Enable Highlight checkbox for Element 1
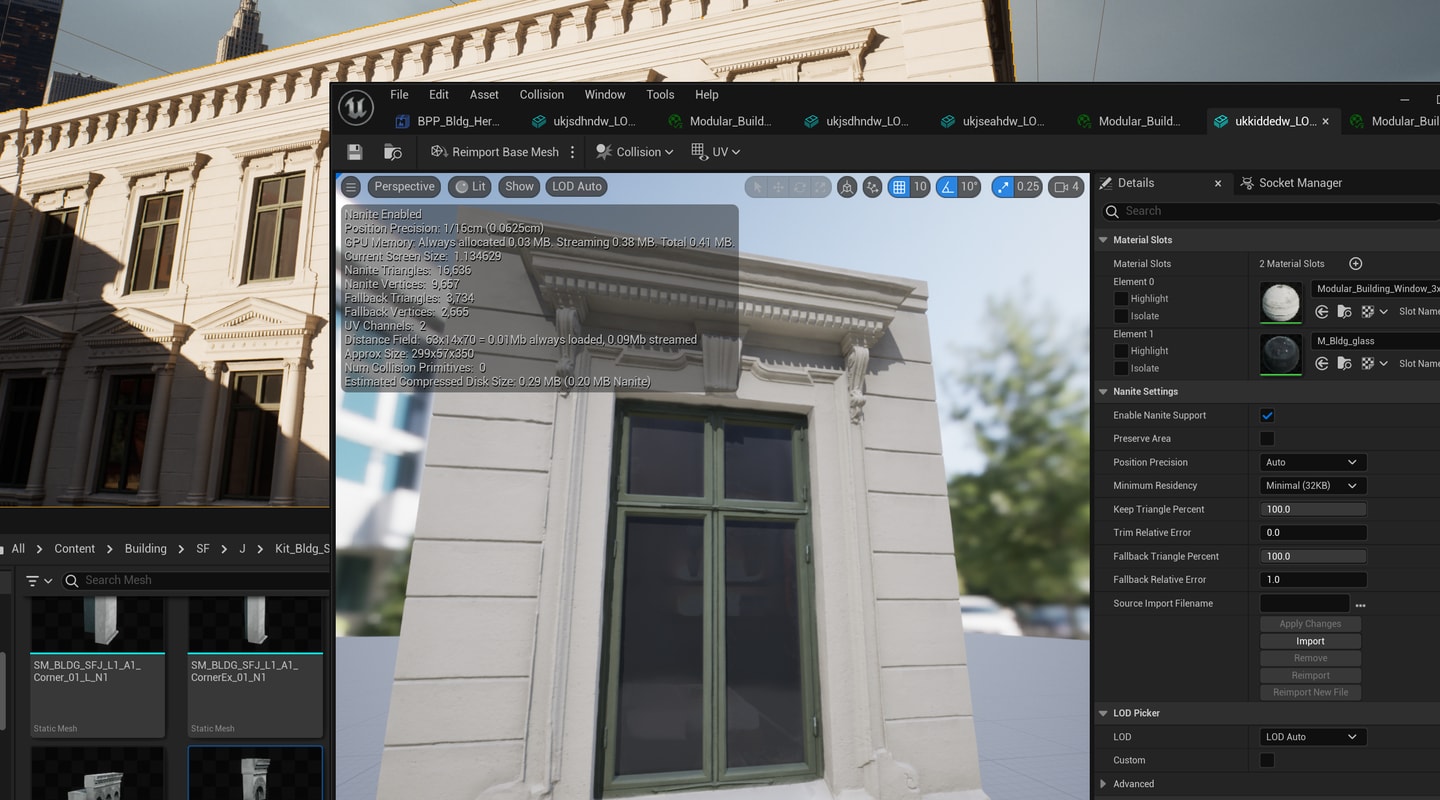 click(1121, 351)
